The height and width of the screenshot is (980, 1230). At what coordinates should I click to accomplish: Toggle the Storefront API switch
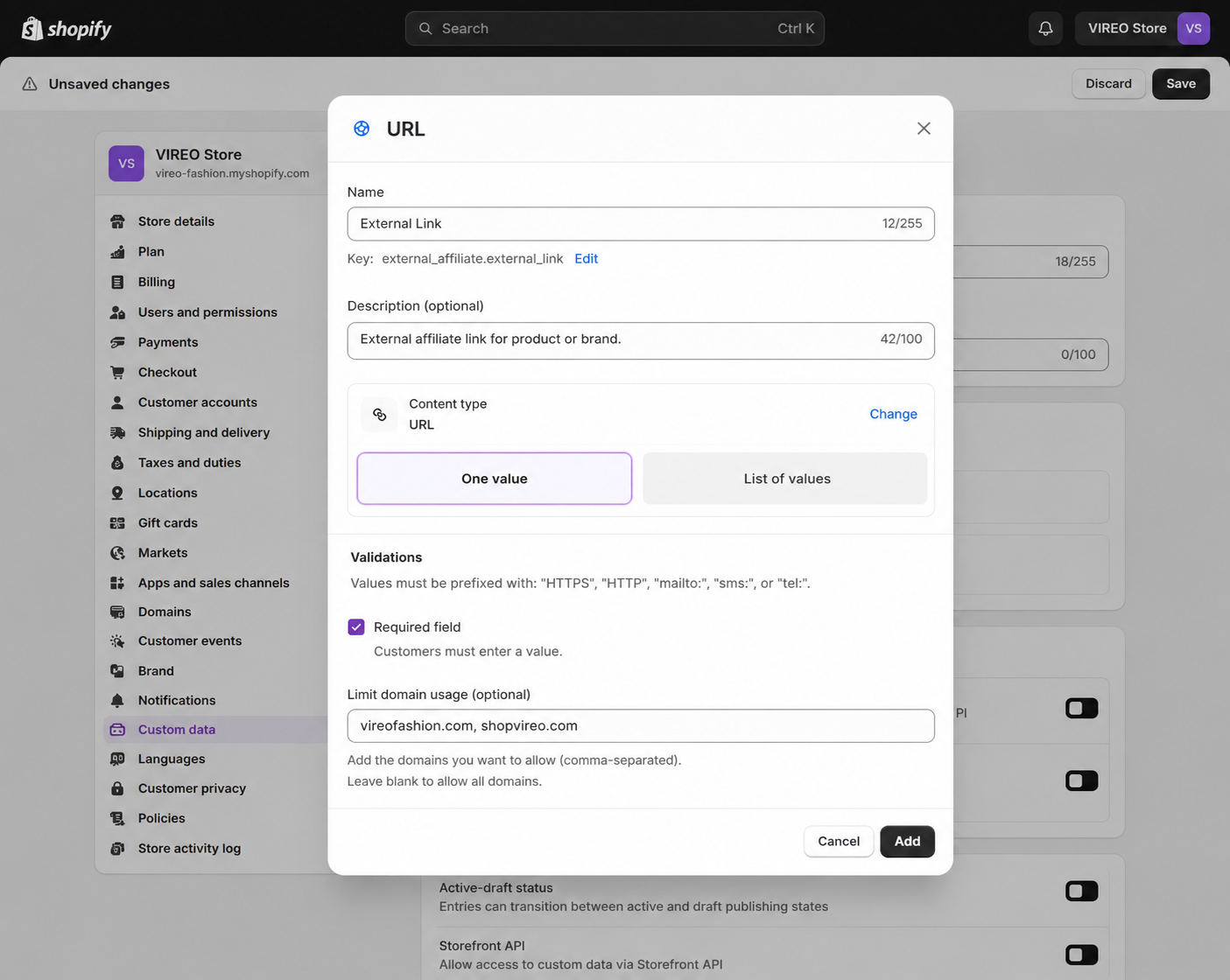(1081, 955)
